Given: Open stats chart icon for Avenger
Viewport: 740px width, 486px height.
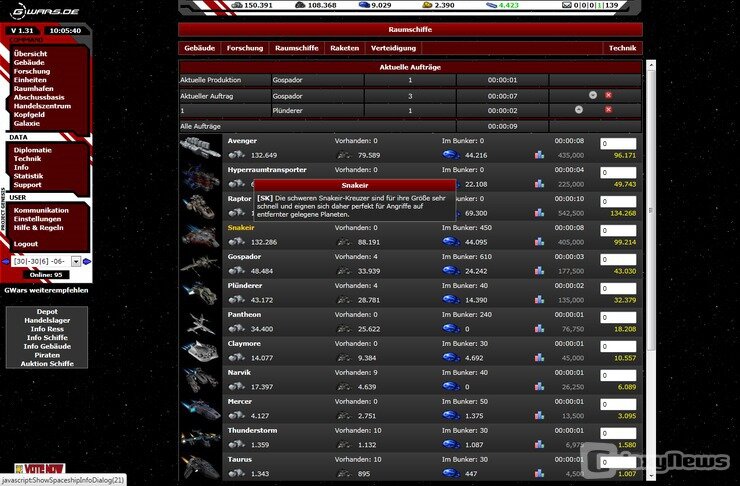Looking at the screenshot, I should tap(539, 155).
